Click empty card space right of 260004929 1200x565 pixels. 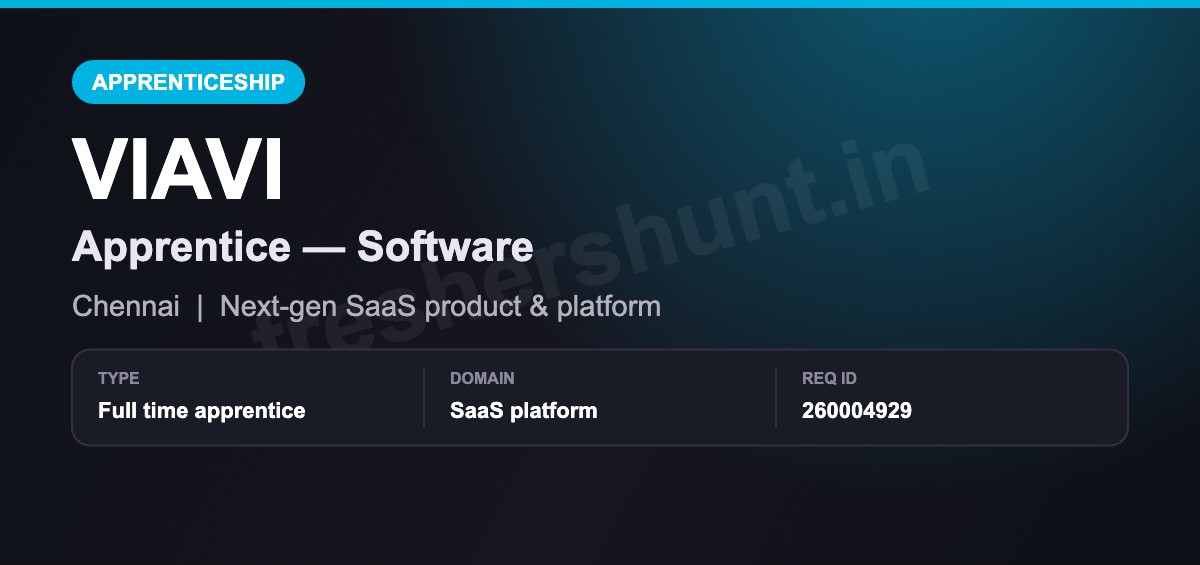click(1020, 411)
